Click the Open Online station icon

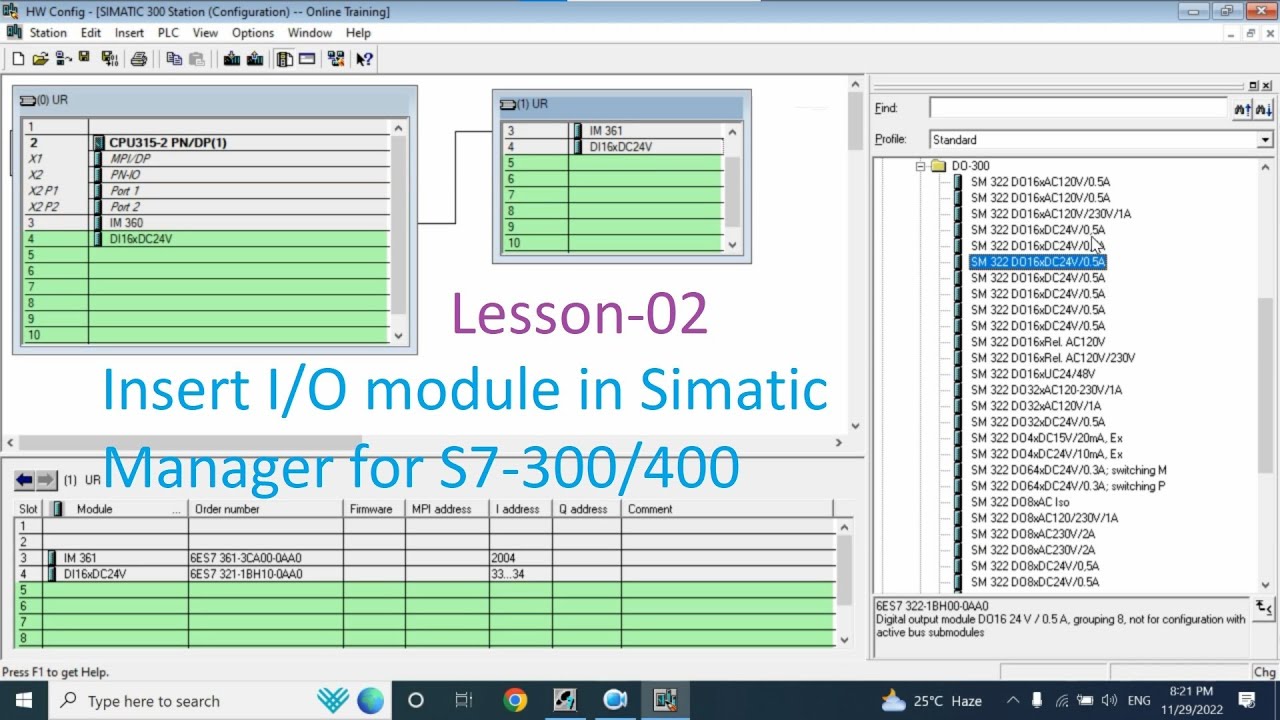point(63,59)
